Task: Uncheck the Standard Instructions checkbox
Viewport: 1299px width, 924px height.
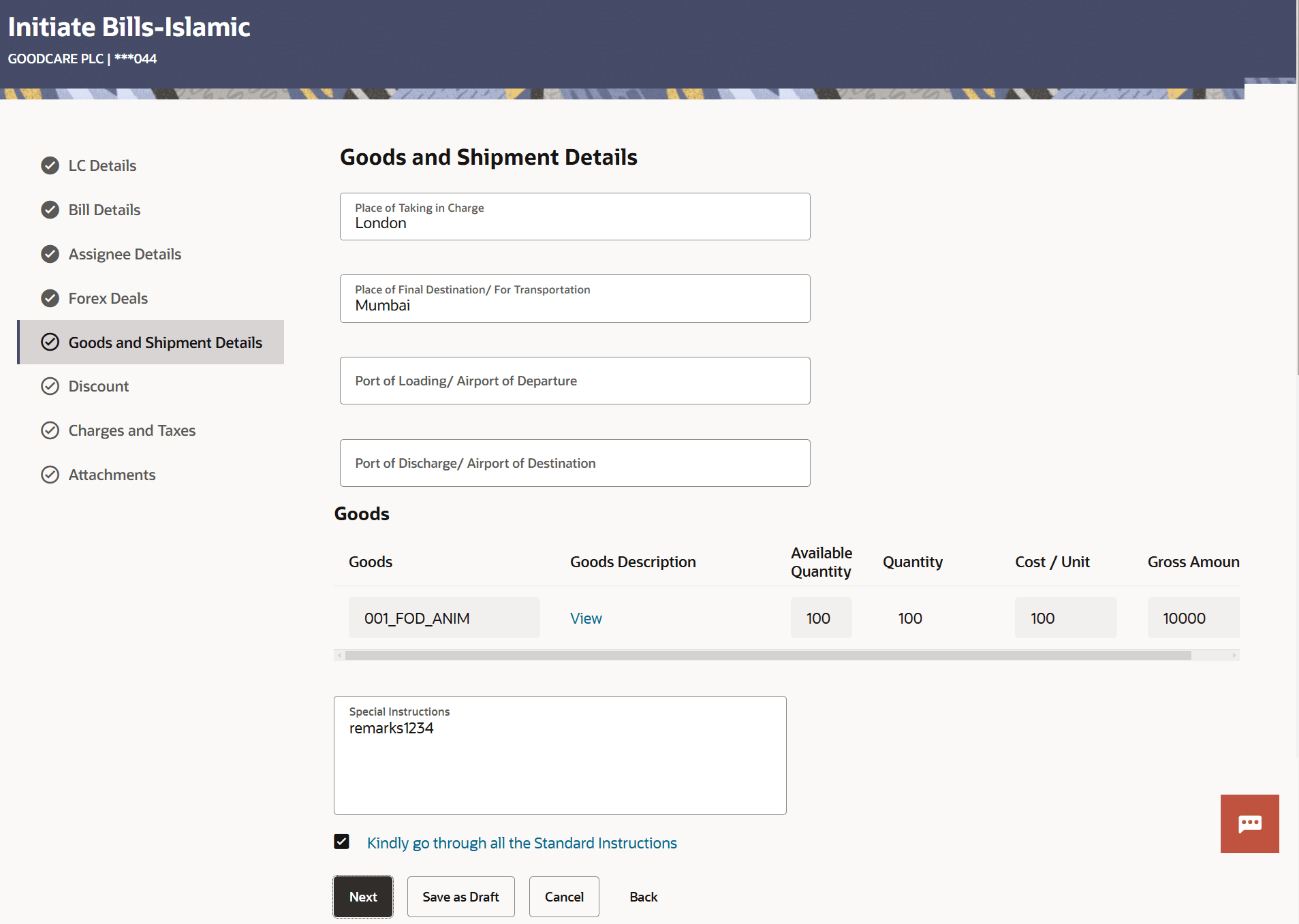Action: (342, 842)
